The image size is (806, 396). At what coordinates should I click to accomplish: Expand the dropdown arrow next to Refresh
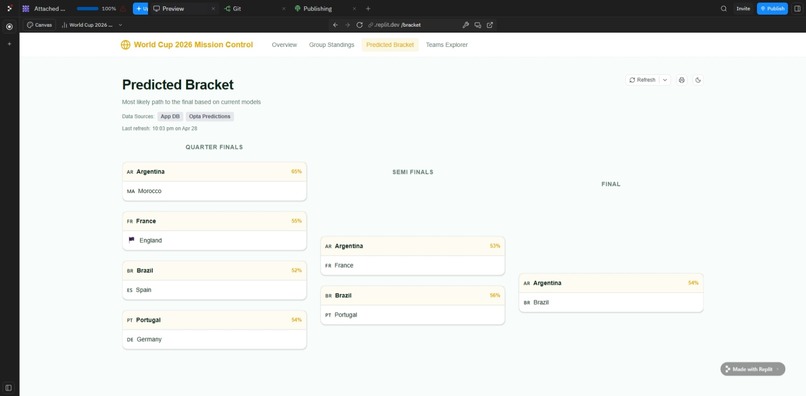click(x=665, y=80)
